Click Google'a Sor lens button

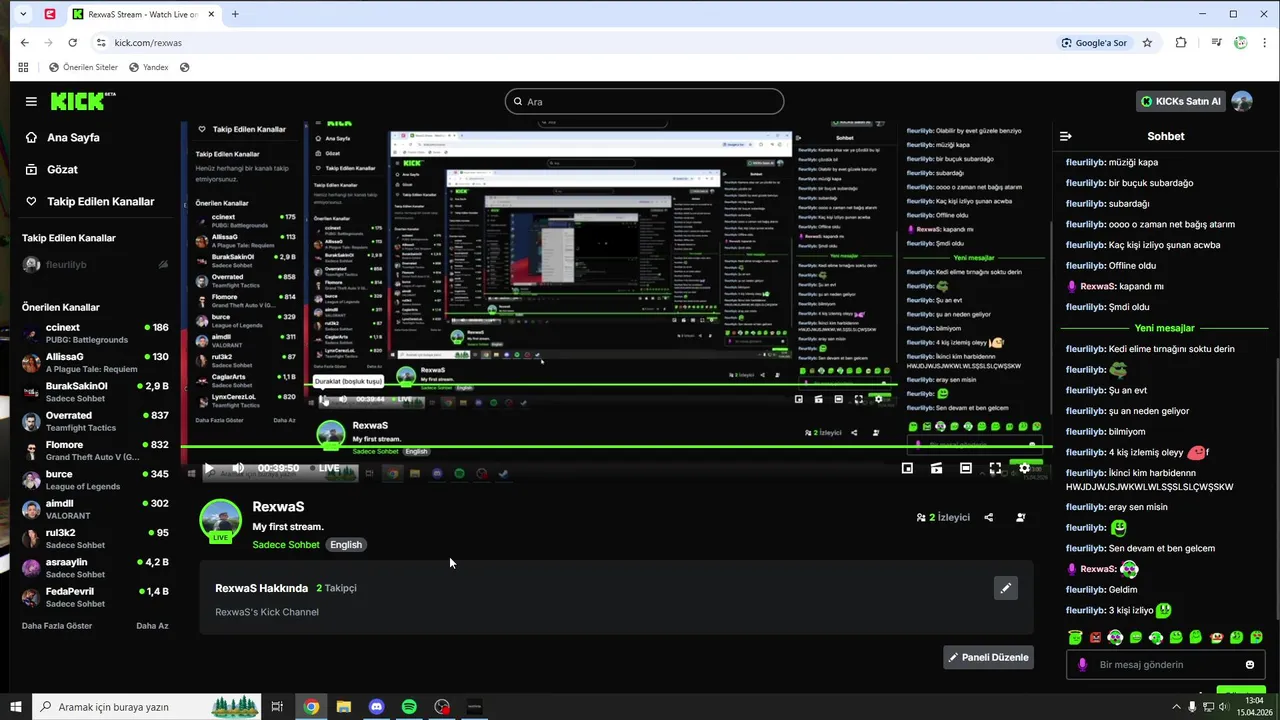[1095, 43]
